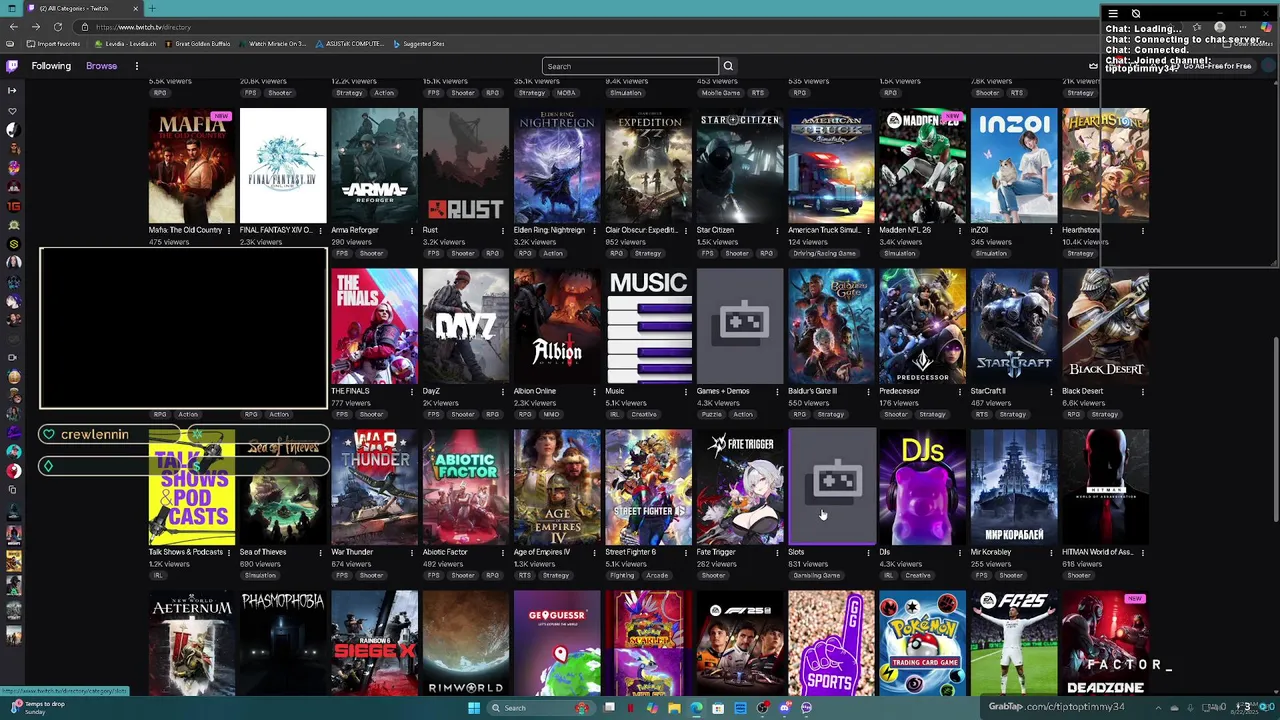1280x720 pixels.
Task: Open the Great Golden Buffalo bookmark
Action: coord(198,44)
